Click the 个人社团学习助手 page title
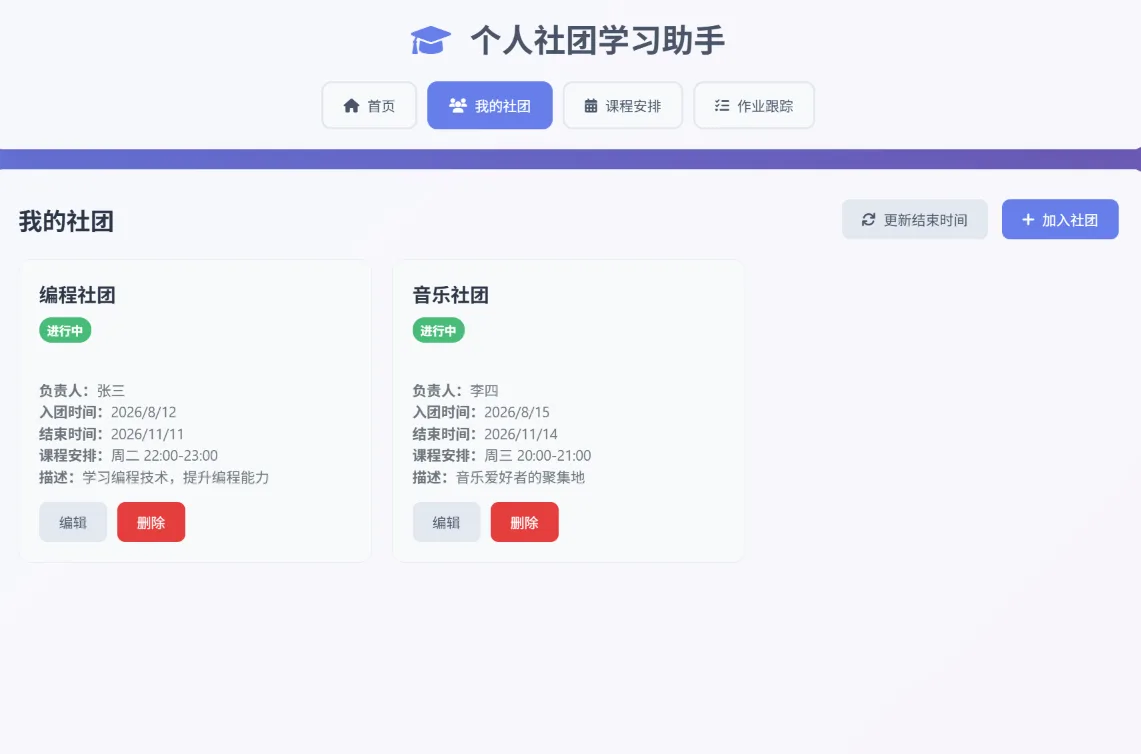Image resolution: width=1141 pixels, height=754 pixels. [x=597, y=40]
